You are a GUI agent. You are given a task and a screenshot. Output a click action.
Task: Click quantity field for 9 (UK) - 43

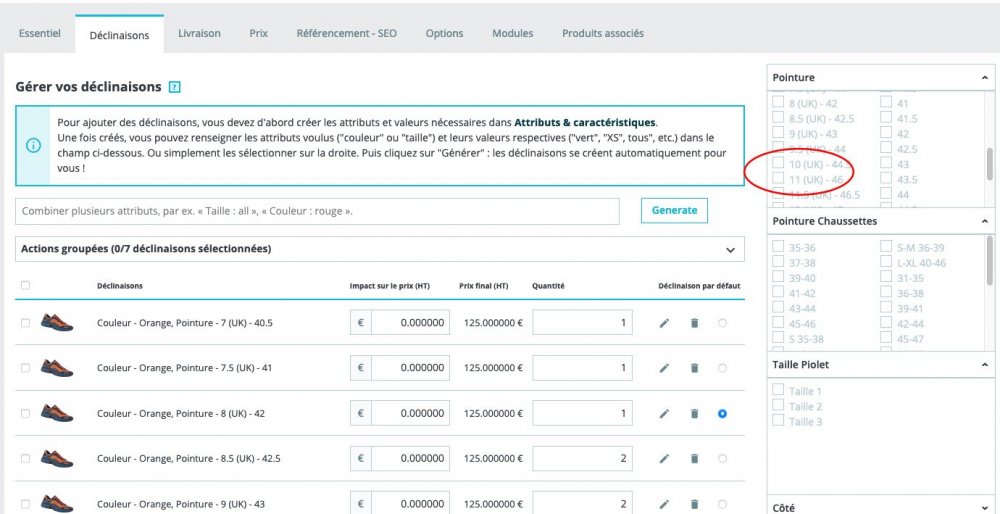[582, 503]
